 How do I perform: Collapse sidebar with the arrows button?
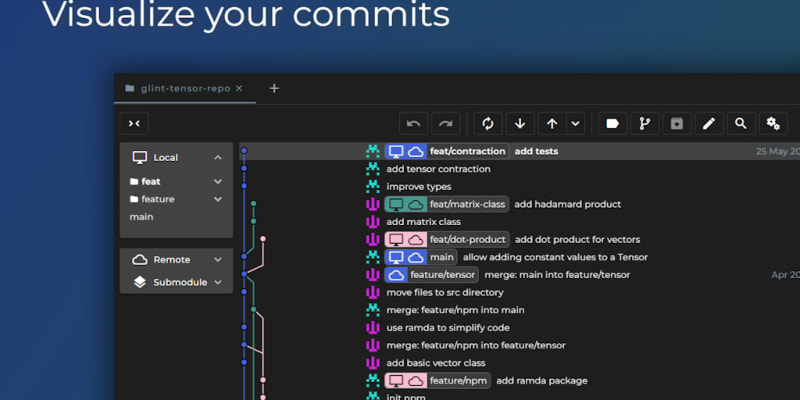pyautogui.click(x=134, y=123)
